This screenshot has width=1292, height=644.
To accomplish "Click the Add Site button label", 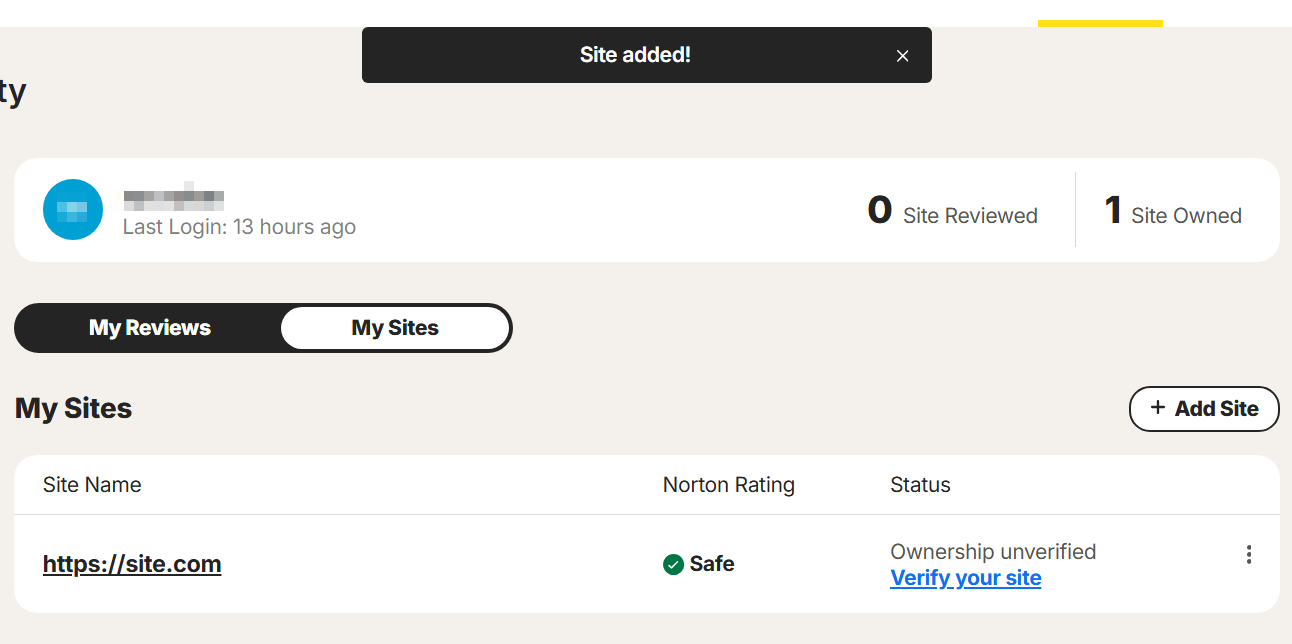I will tap(1216, 408).
